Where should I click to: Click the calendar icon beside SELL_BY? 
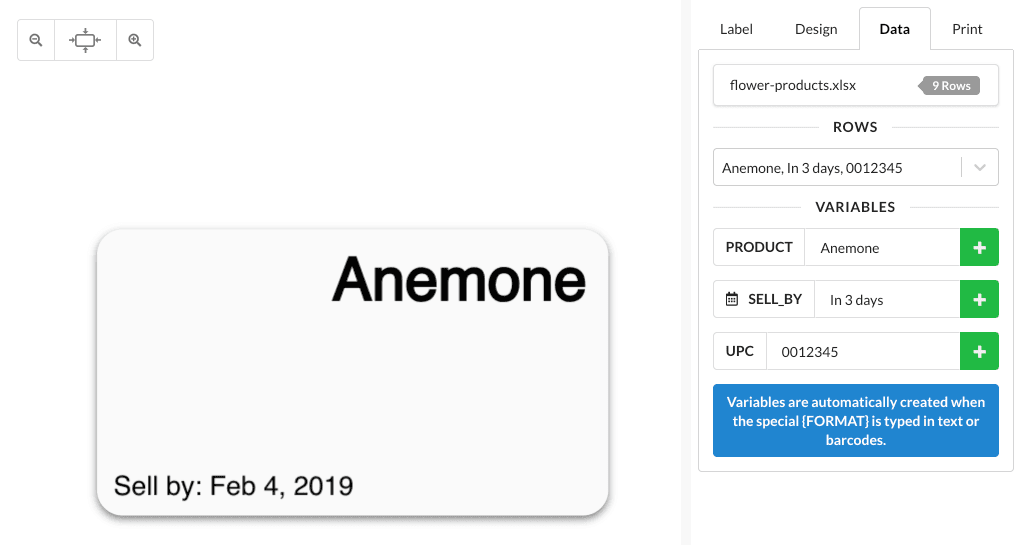coord(732,299)
